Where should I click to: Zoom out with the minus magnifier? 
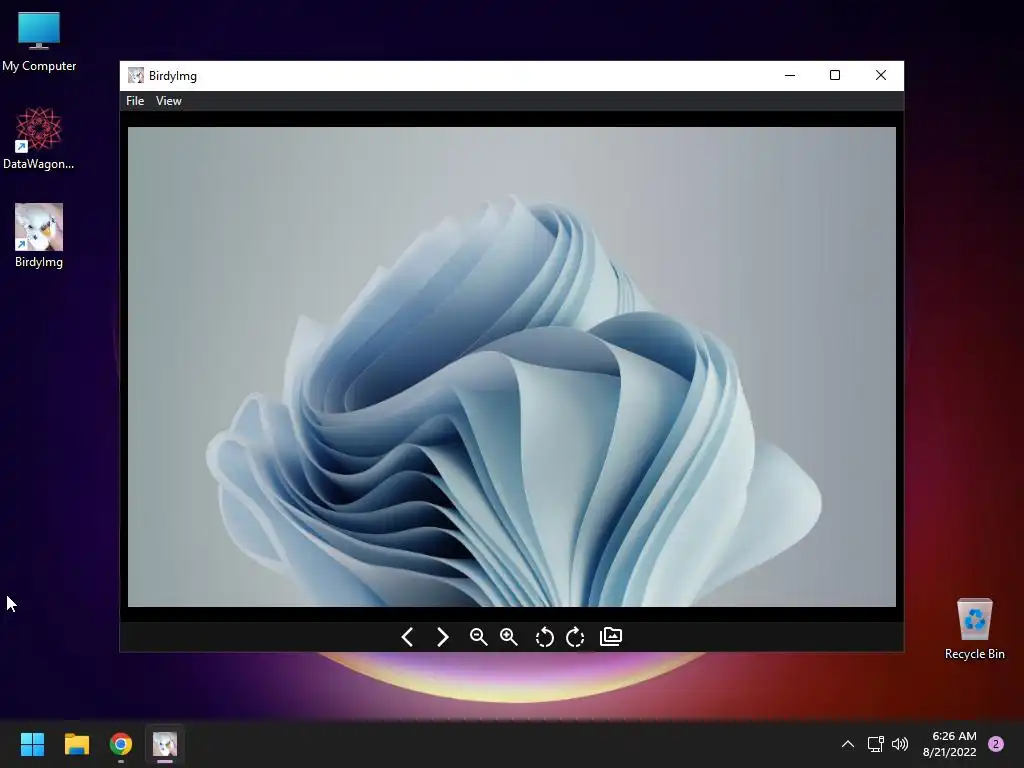479,637
